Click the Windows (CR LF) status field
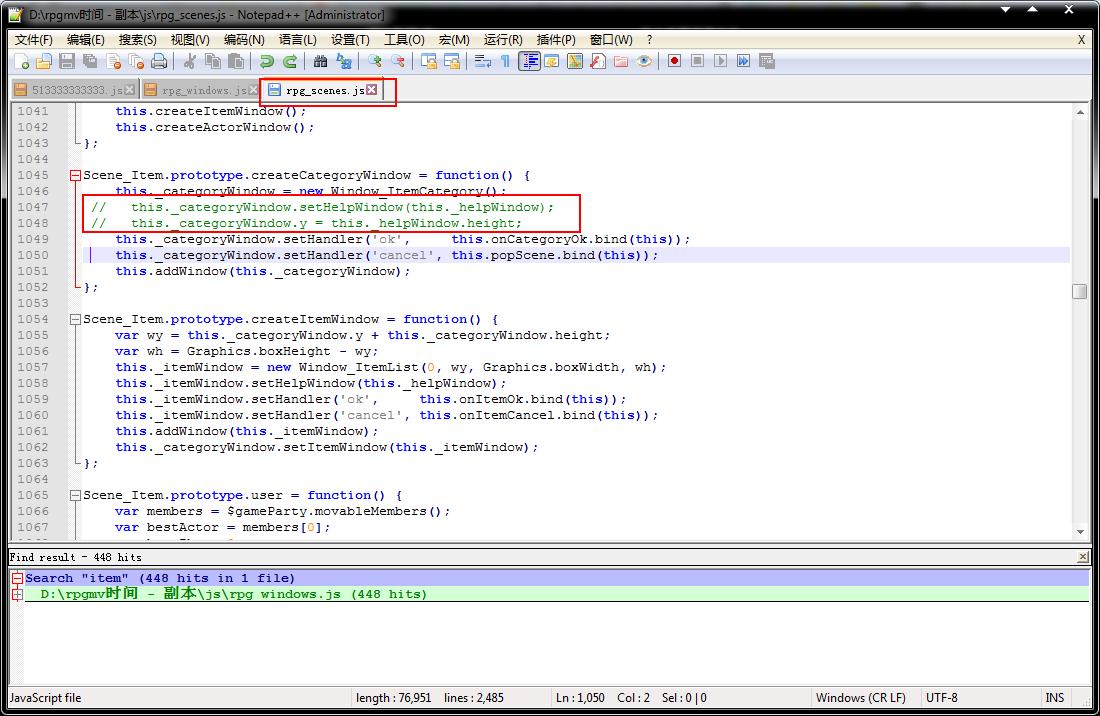 point(861,698)
